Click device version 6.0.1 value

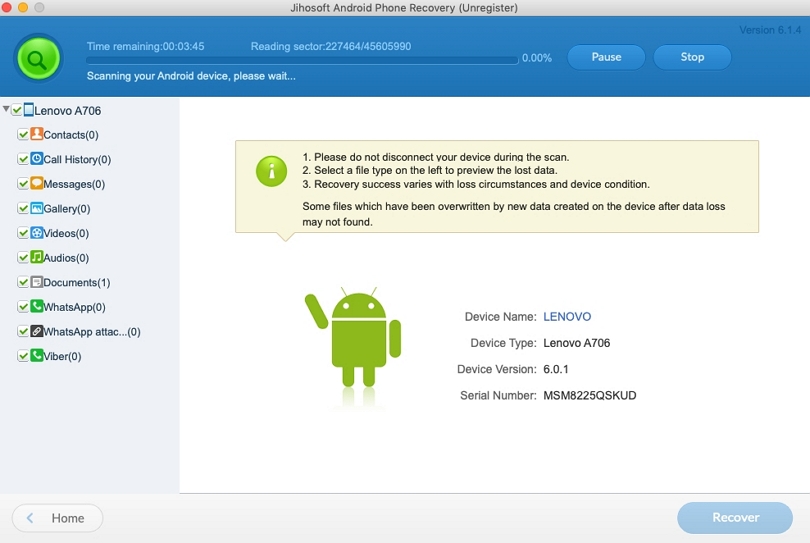tap(555, 369)
